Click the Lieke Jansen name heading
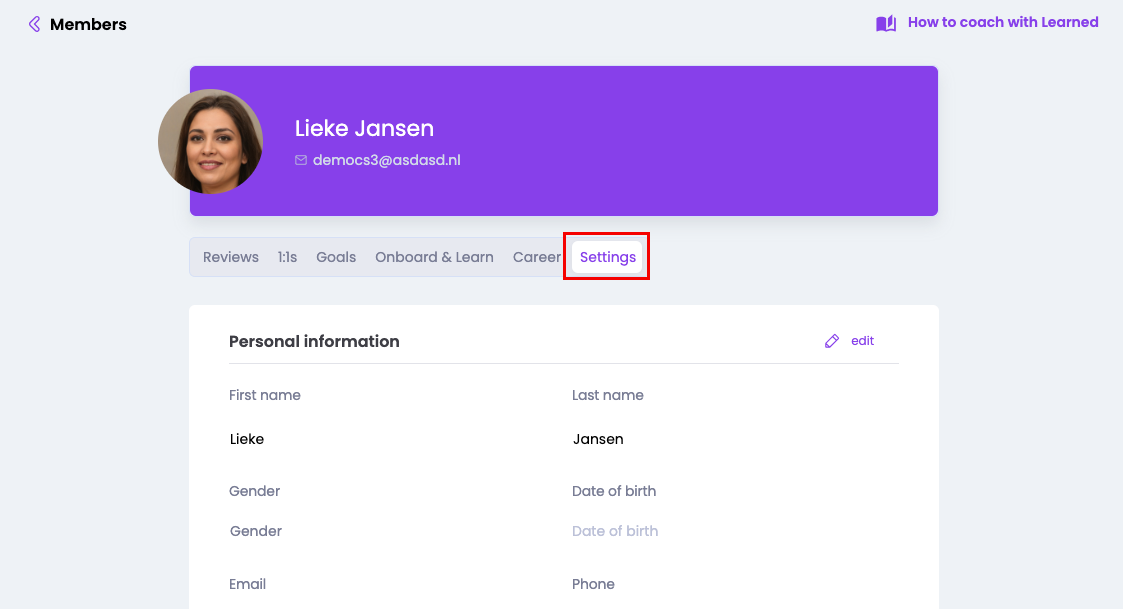This screenshot has height=609, width=1123. [x=364, y=128]
